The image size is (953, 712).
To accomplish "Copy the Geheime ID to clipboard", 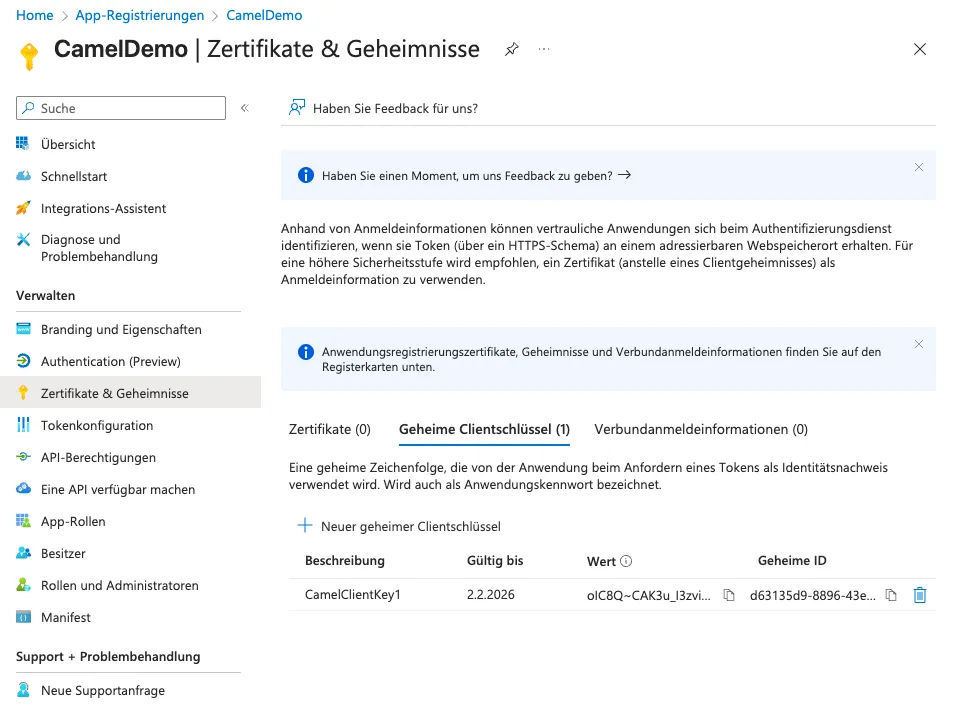I will pos(891,595).
